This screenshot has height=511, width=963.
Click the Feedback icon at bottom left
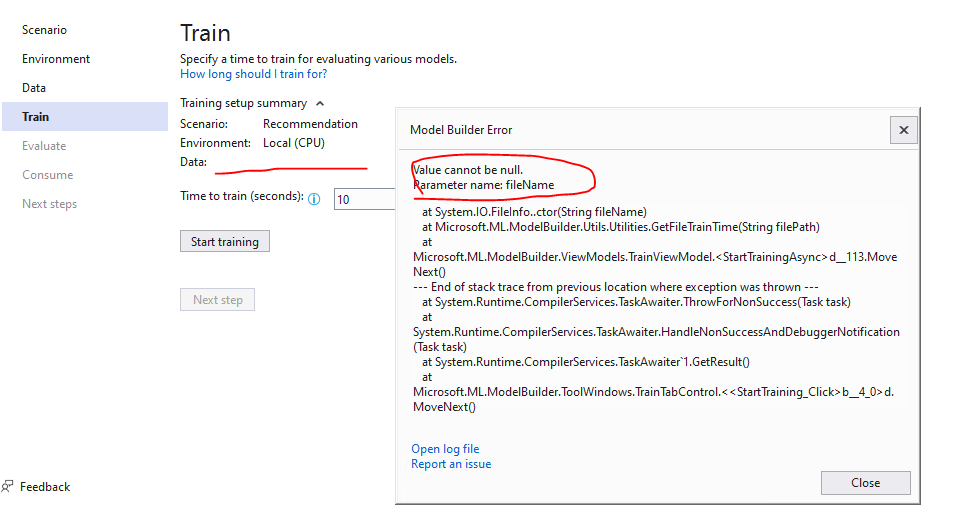[x=7, y=486]
